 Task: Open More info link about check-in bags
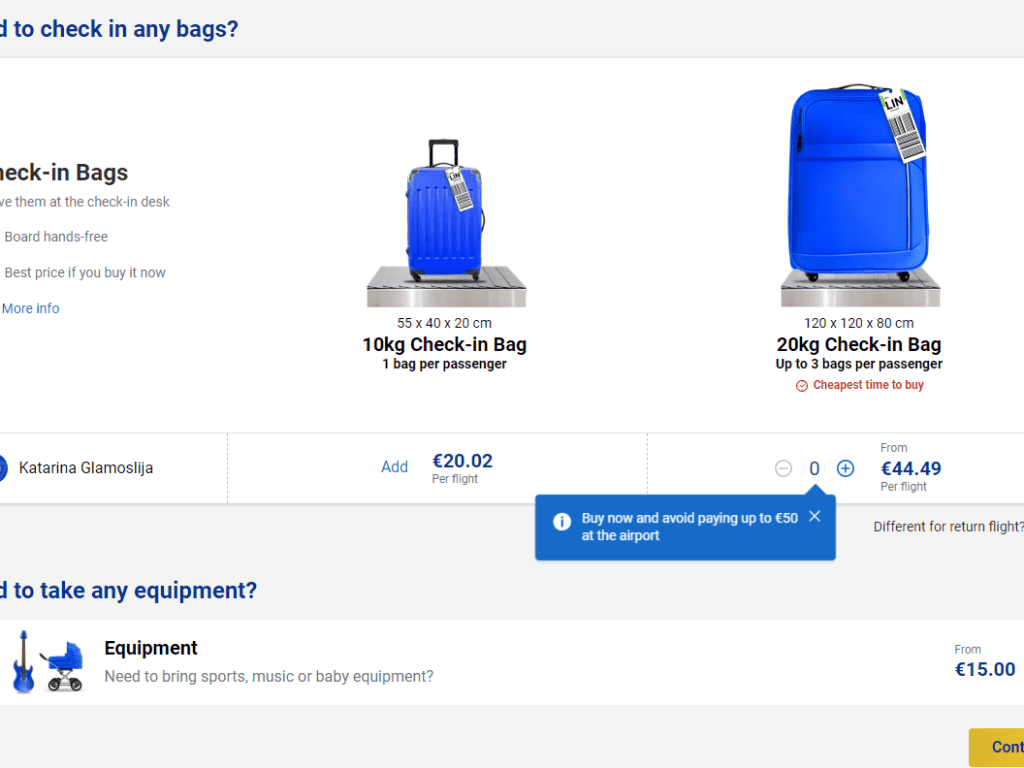click(x=30, y=308)
